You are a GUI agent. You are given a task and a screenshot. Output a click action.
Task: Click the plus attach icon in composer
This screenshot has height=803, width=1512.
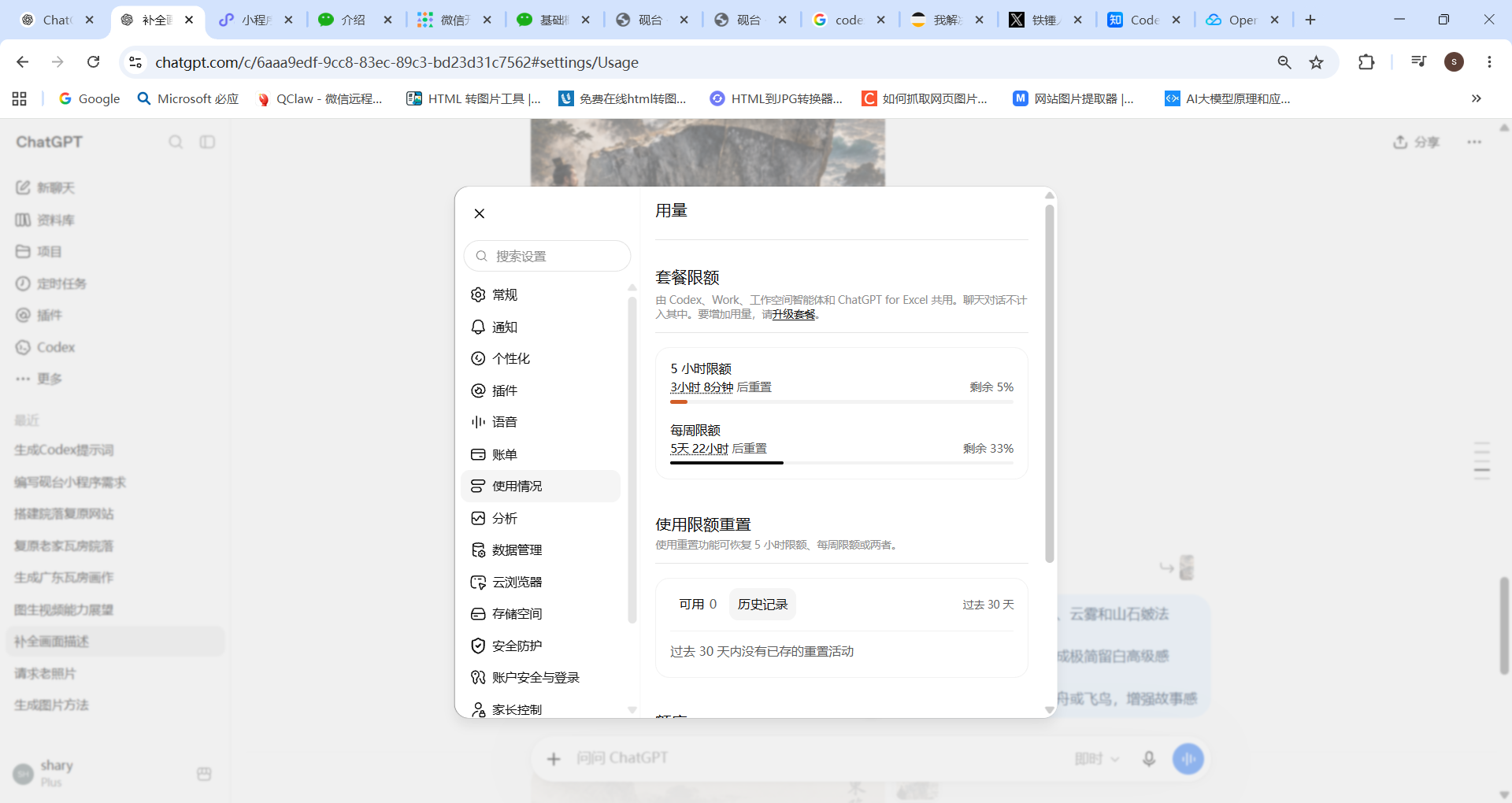tap(554, 759)
